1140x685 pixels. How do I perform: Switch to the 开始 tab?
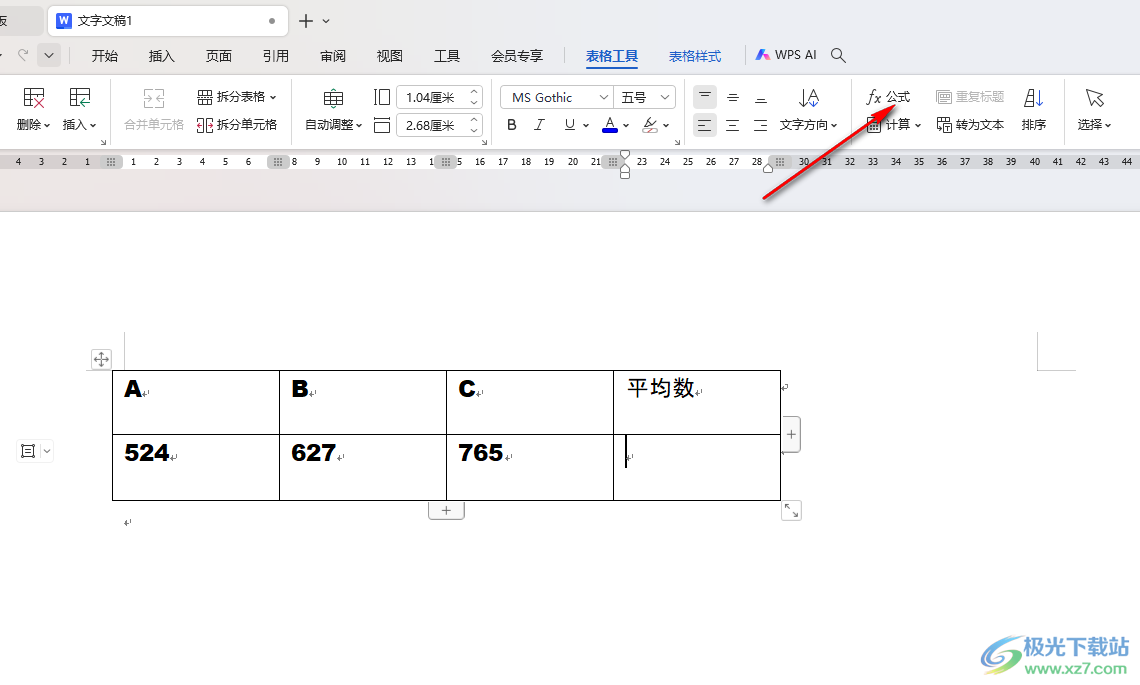tap(105, 56)
